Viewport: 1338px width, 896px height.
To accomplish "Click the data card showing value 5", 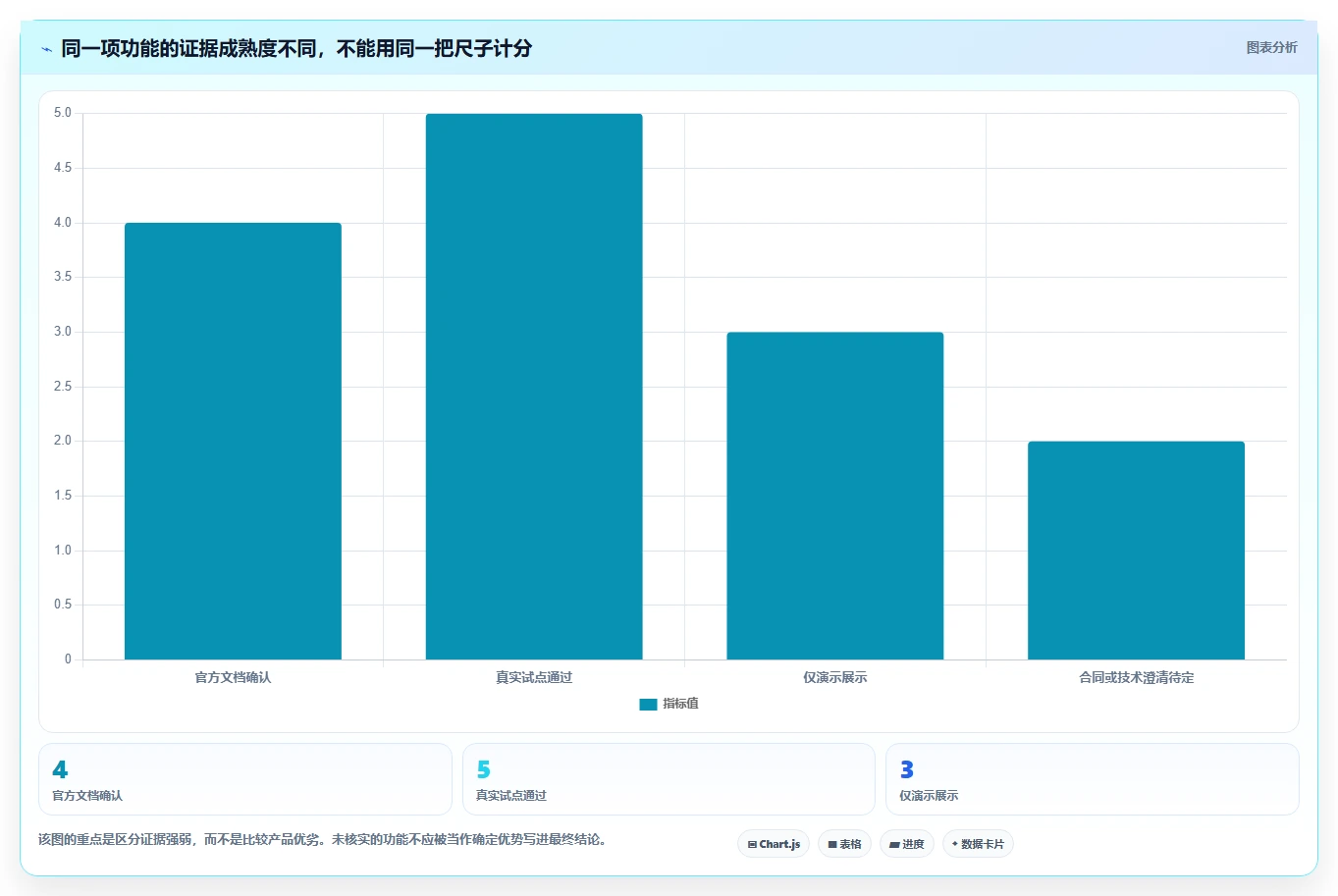I will pyautogui.click(x=669, y=779).
